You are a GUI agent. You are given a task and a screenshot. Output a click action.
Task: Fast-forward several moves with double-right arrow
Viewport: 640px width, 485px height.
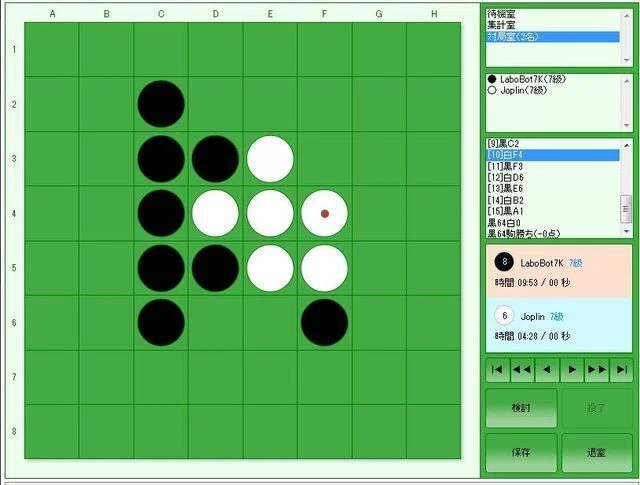pyautogui.click(x=597, y=370)
